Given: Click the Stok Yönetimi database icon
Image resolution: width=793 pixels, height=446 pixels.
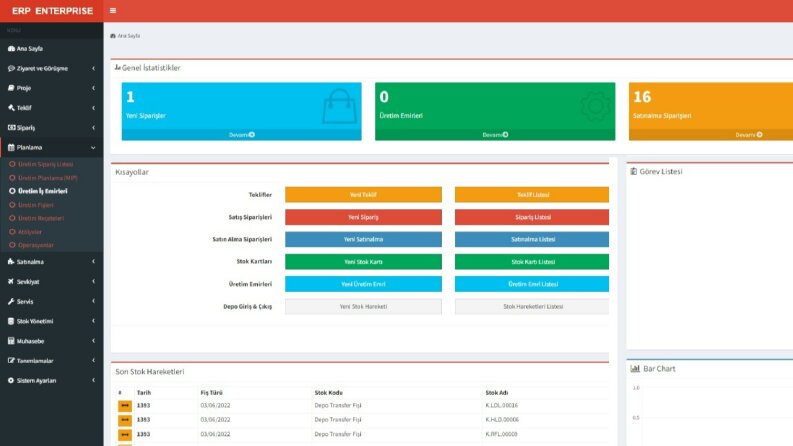Looking at the screenshot, I should tap(11, 321).
